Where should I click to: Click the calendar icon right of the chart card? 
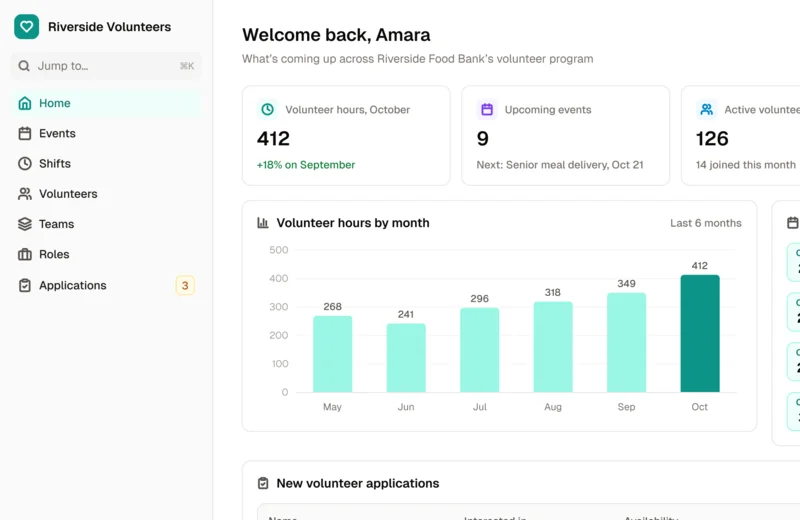coord(793,222)
